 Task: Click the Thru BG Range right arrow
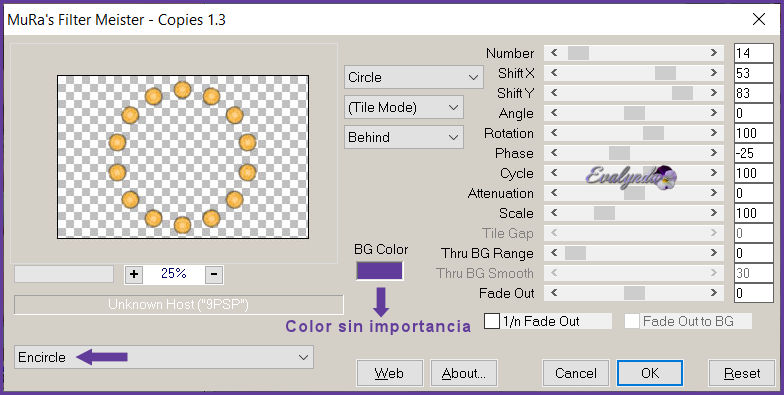click(714, 253)
